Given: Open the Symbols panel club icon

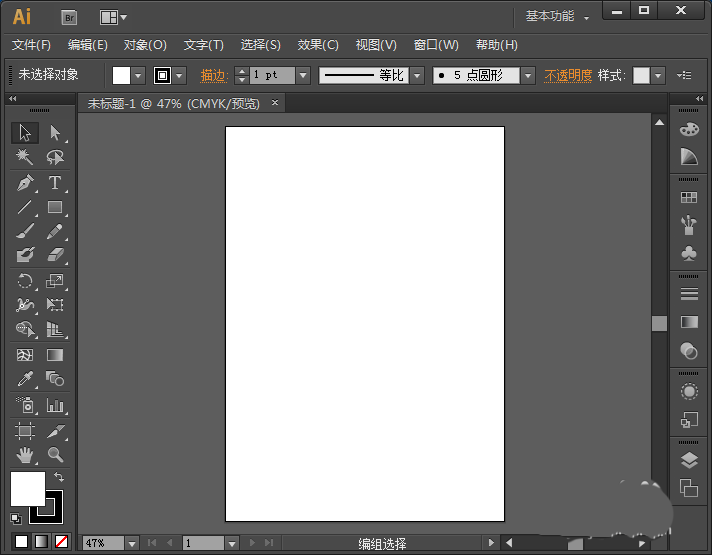Looking at the screenshot, I should (689, 253).
